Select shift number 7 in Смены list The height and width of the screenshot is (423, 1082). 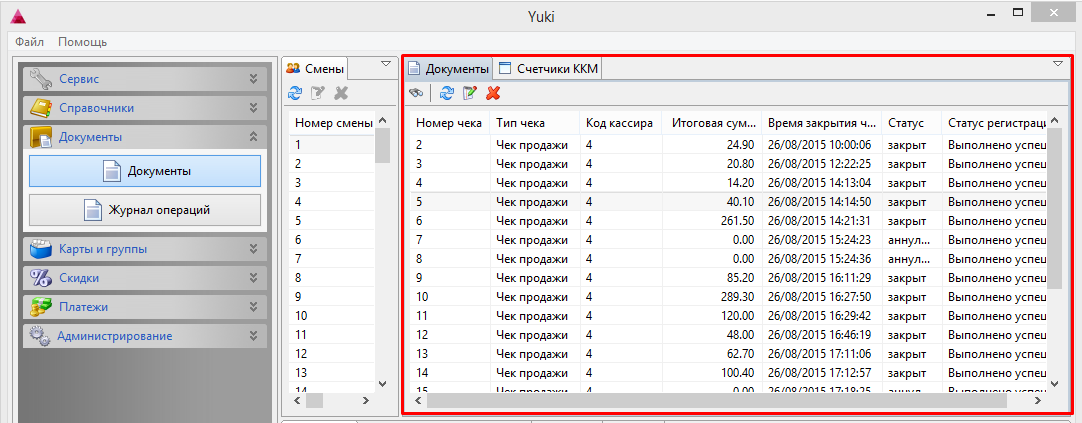click(333, 259)
